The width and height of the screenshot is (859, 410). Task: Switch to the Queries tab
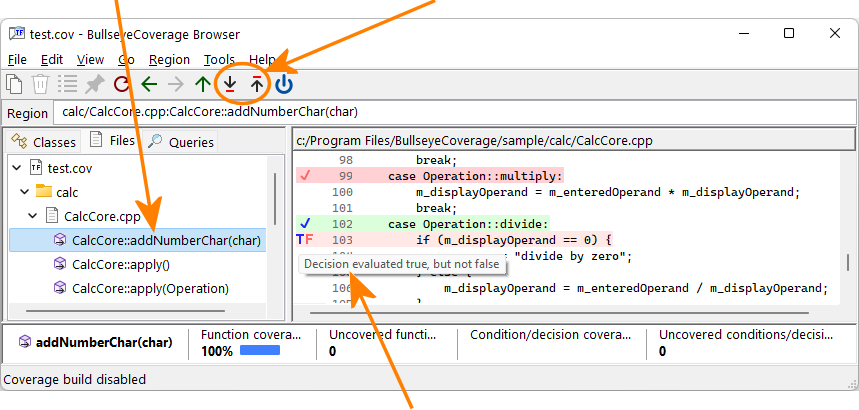point(180,142)
